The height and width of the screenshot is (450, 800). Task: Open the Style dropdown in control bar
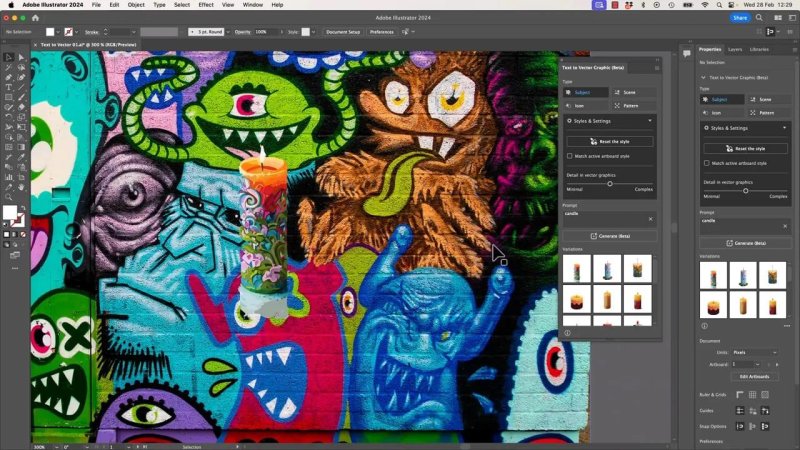(313, 32)
